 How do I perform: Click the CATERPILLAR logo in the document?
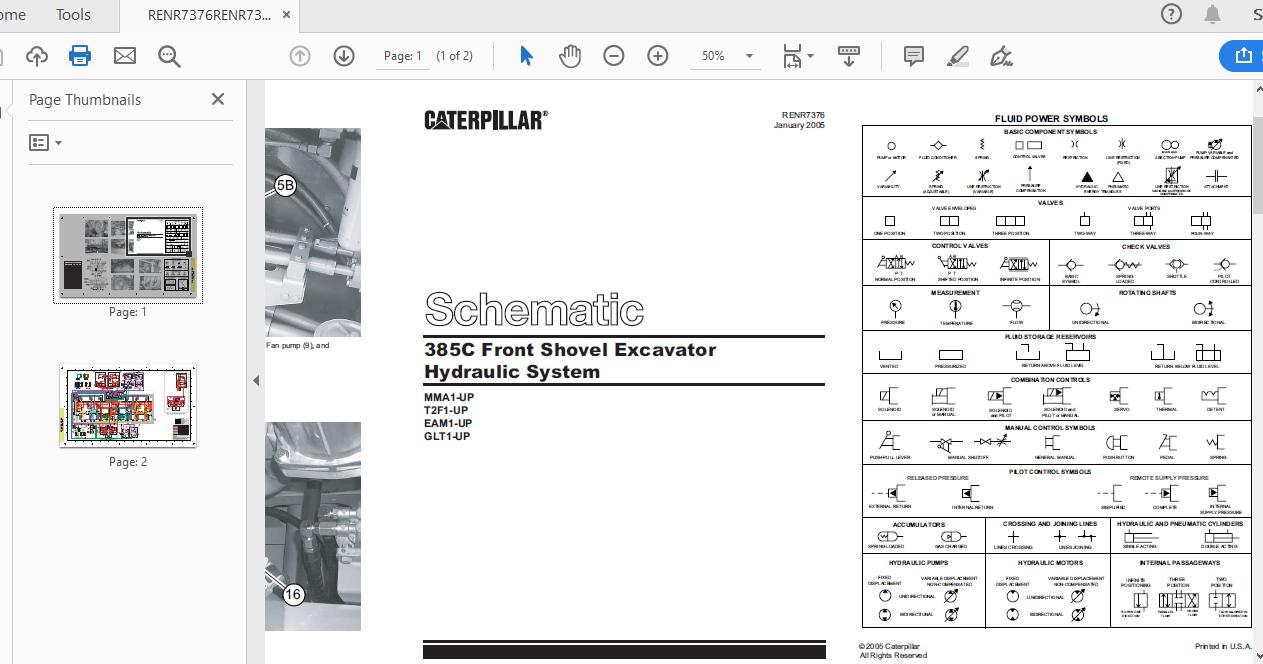click(486, 120)
